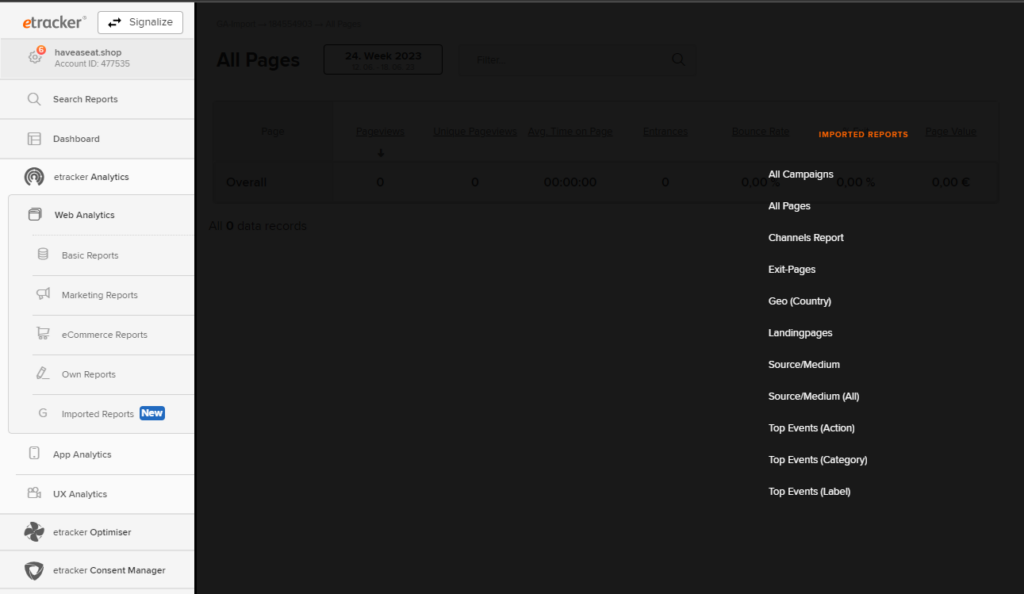Open Channels Report

pyautogui.click(x=806, y=238)
